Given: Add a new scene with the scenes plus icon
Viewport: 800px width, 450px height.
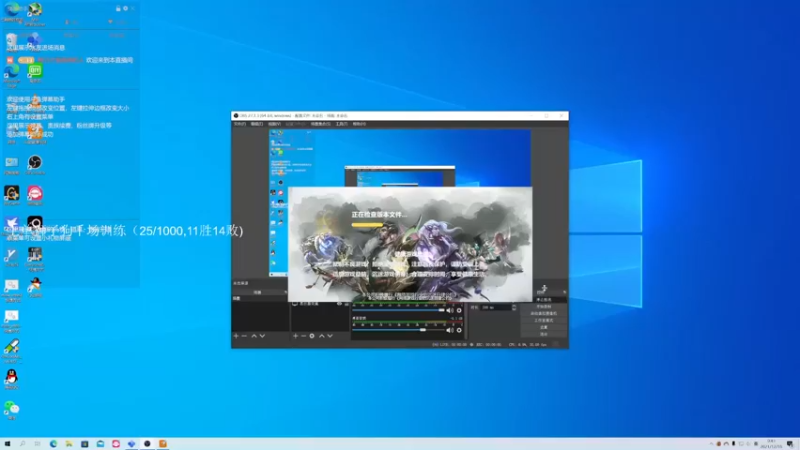Looking at the screenshot, I should tap(236, 336).
